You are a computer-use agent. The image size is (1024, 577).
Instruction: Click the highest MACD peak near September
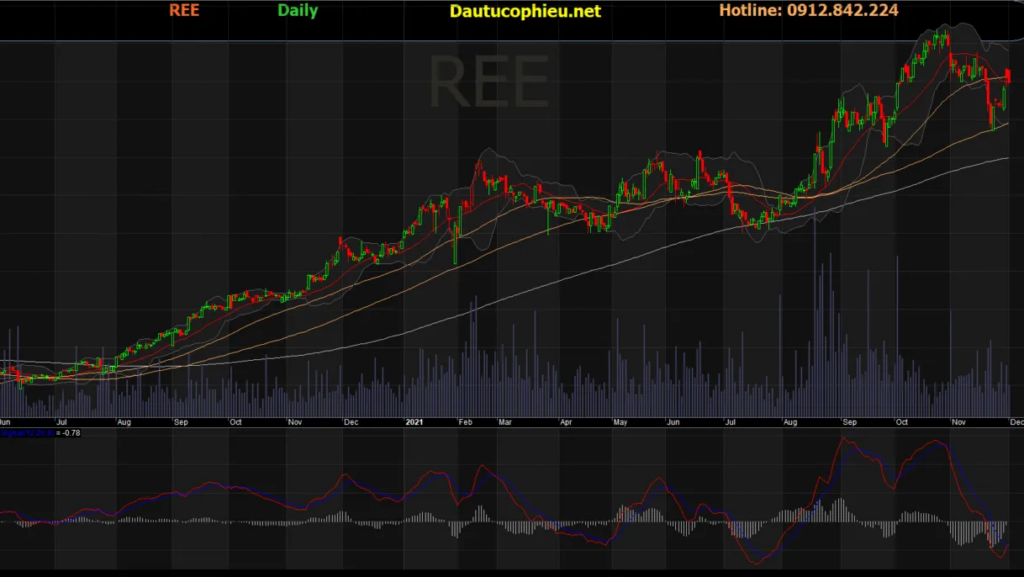coord(850,438)
